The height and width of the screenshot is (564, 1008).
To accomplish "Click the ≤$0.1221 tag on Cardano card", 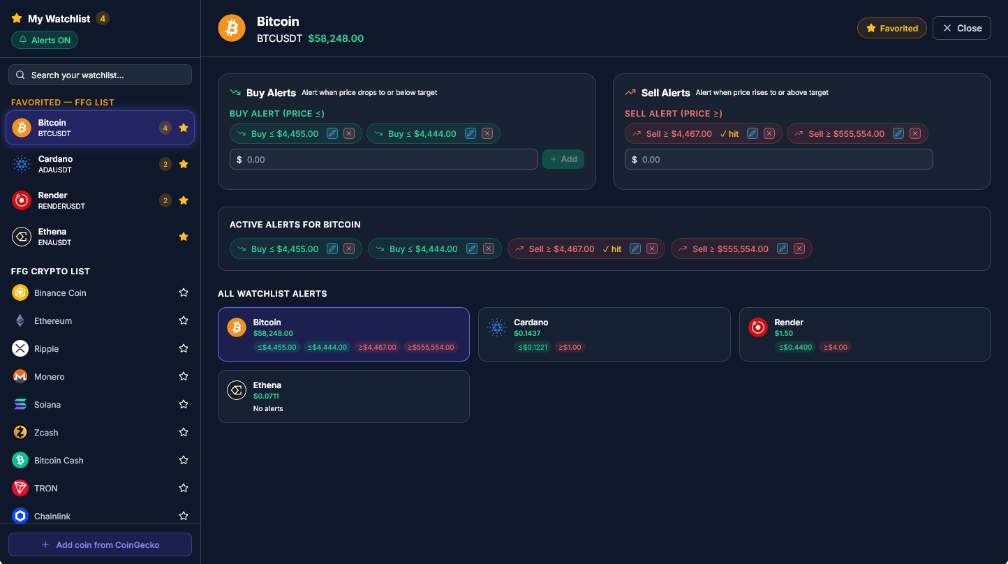I will [532, 347].
